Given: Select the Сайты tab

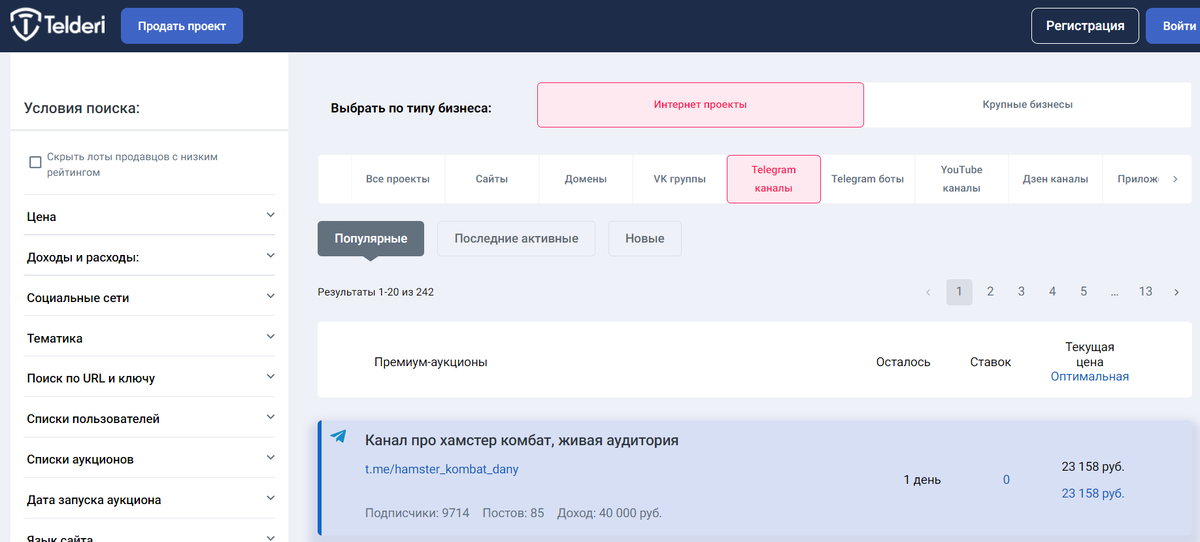Looking at the screenshot, I should pyautogui.click(x=491, y=179).
